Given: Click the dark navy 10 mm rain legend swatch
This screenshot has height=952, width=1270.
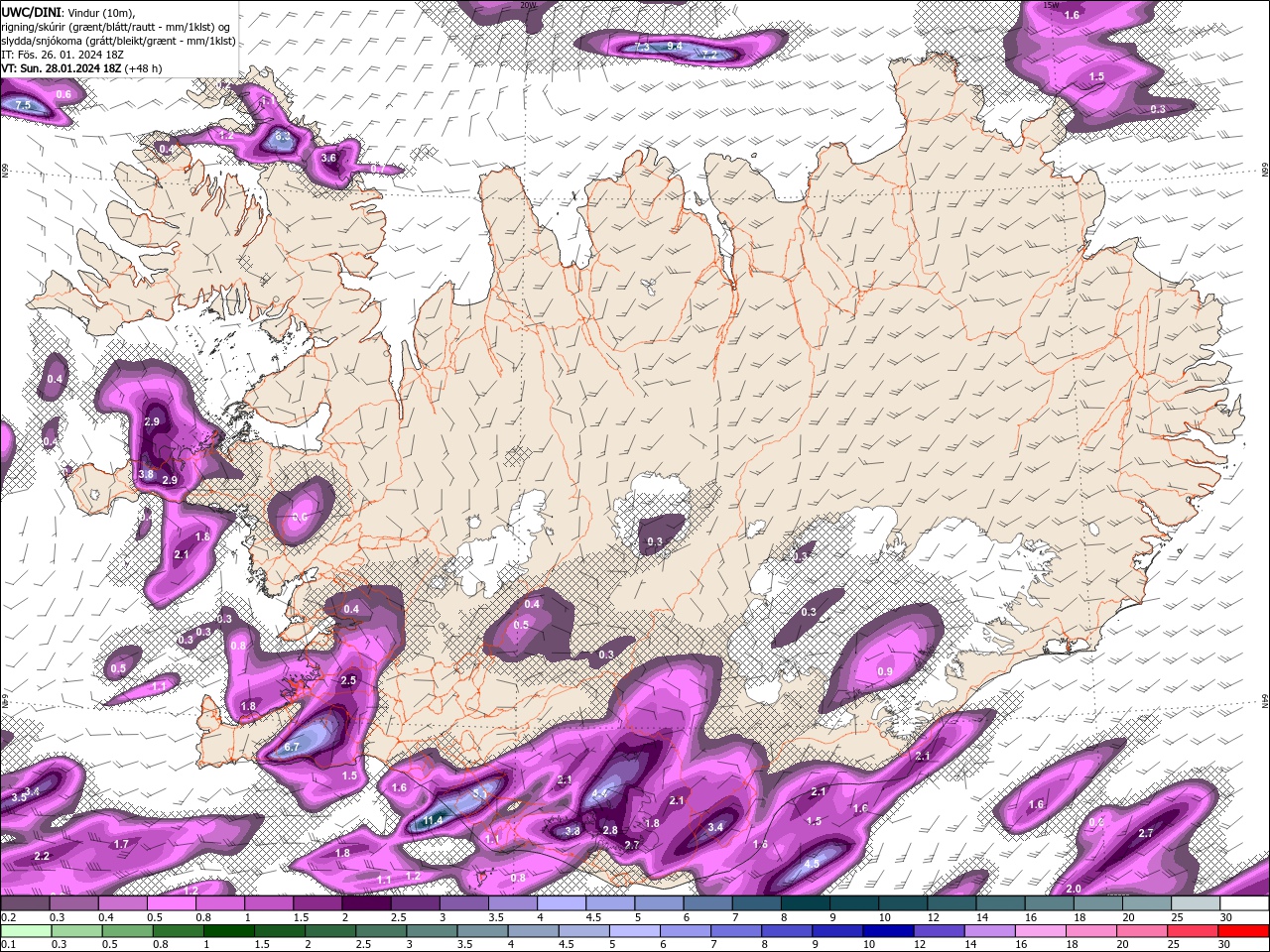Looking at the screenshot, I should pos(886,931).
